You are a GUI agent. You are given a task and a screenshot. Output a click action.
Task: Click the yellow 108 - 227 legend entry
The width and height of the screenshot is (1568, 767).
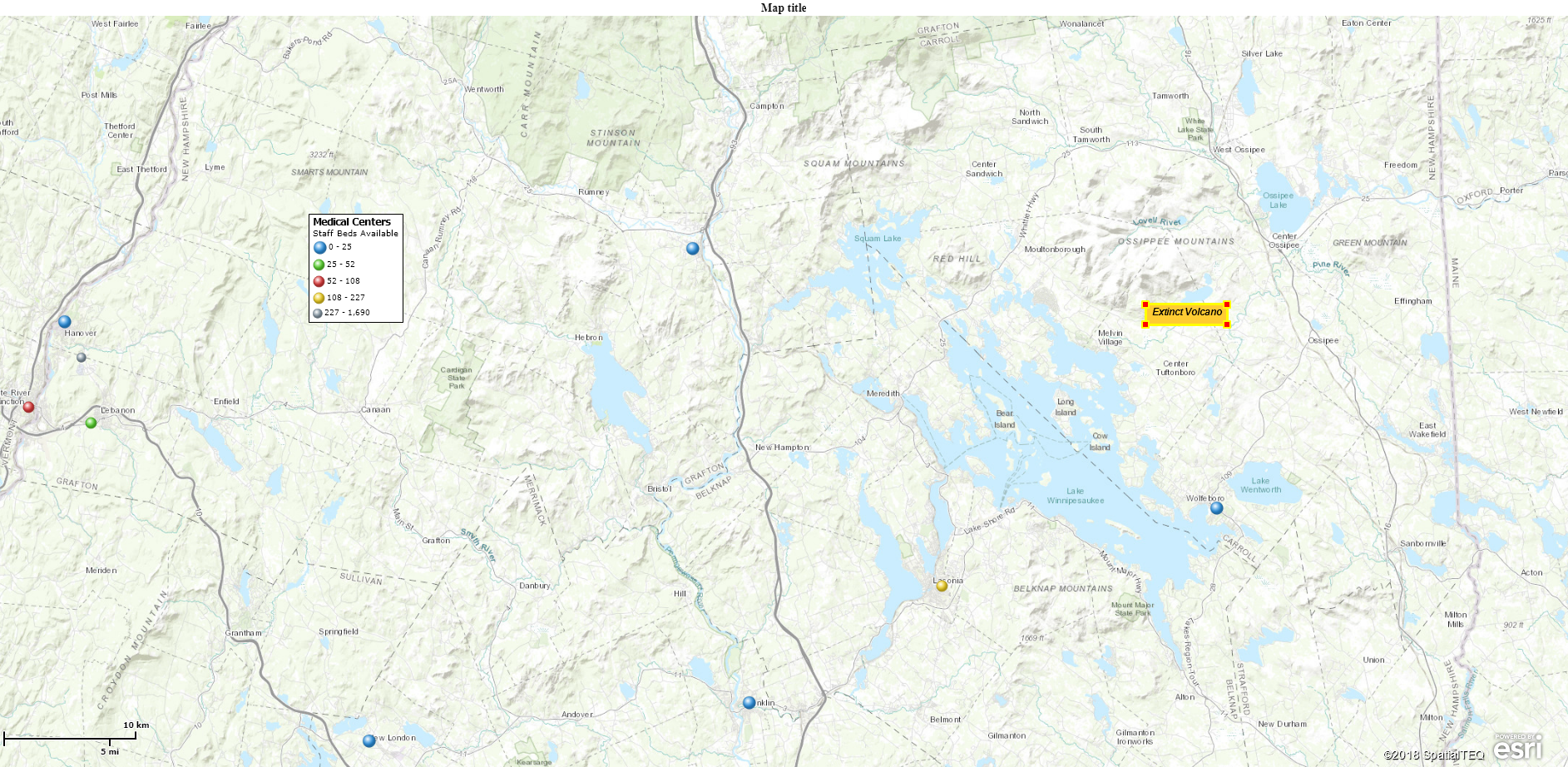pyautogui.click(x=339, y=298)
